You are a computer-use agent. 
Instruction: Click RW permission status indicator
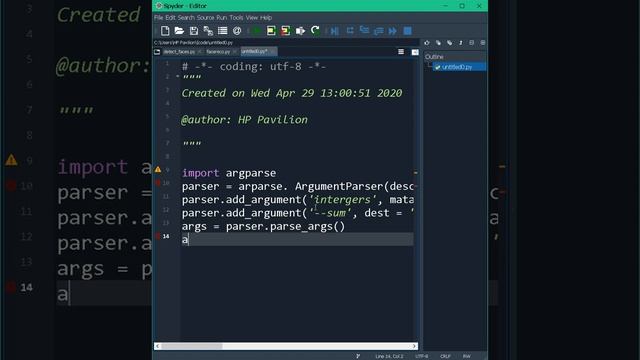click(x=467, y=356)
